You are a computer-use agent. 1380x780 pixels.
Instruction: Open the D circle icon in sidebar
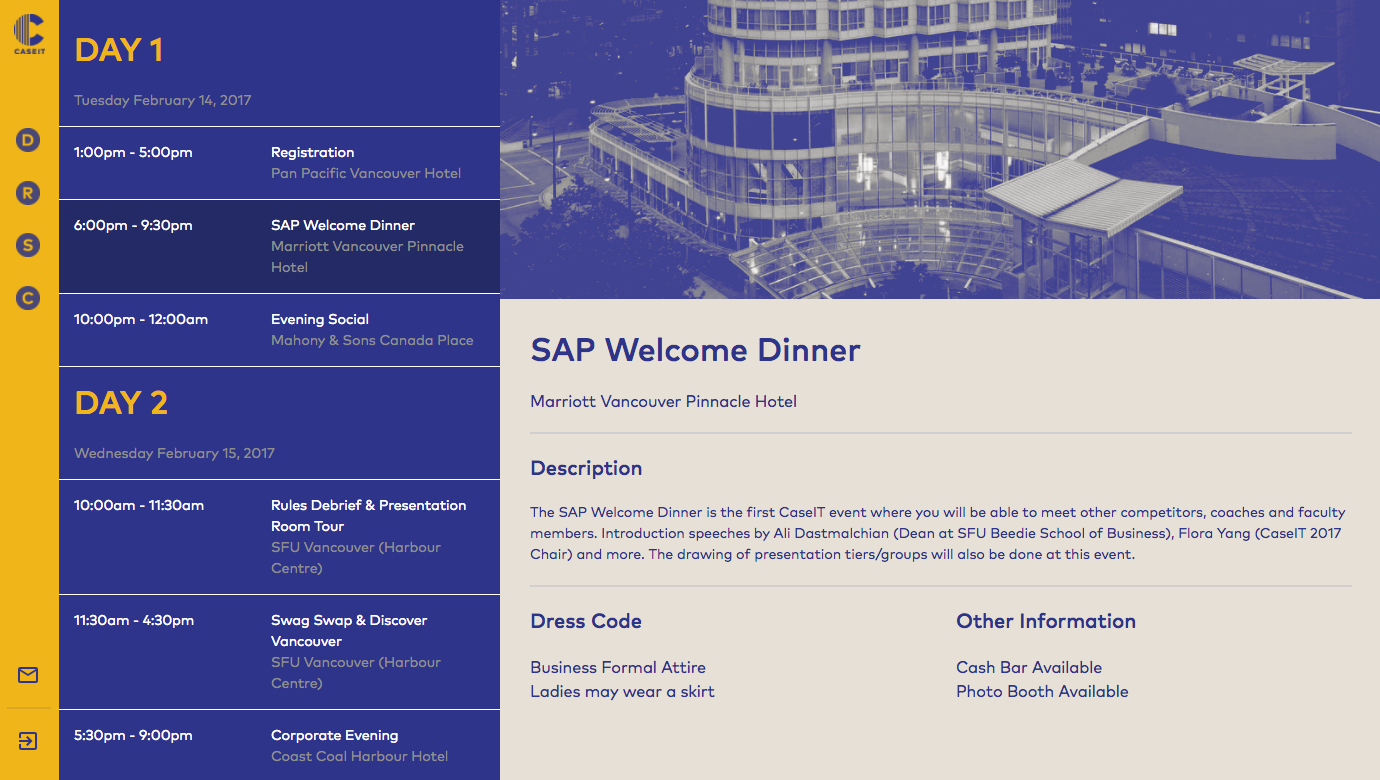[x=28, y=141]
